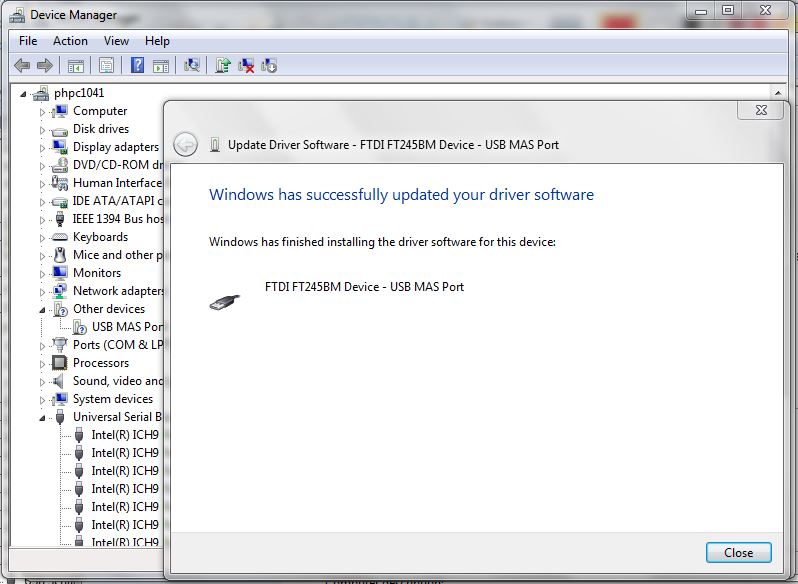Open the Properties toolbar icon

click(x=106, y=66)
